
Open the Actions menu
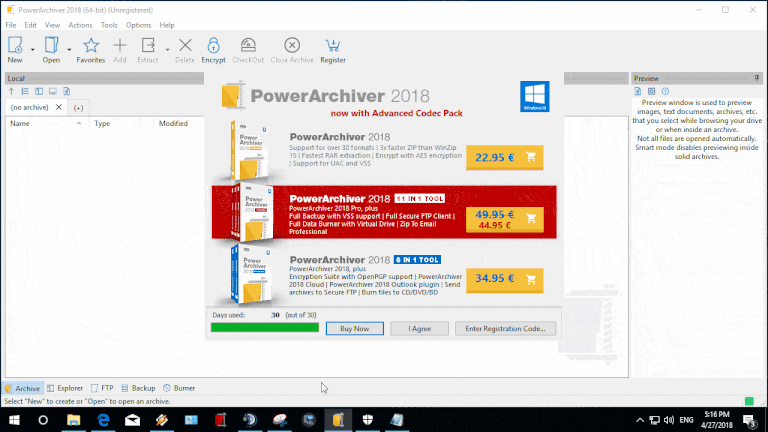click(x=81, y=24)
